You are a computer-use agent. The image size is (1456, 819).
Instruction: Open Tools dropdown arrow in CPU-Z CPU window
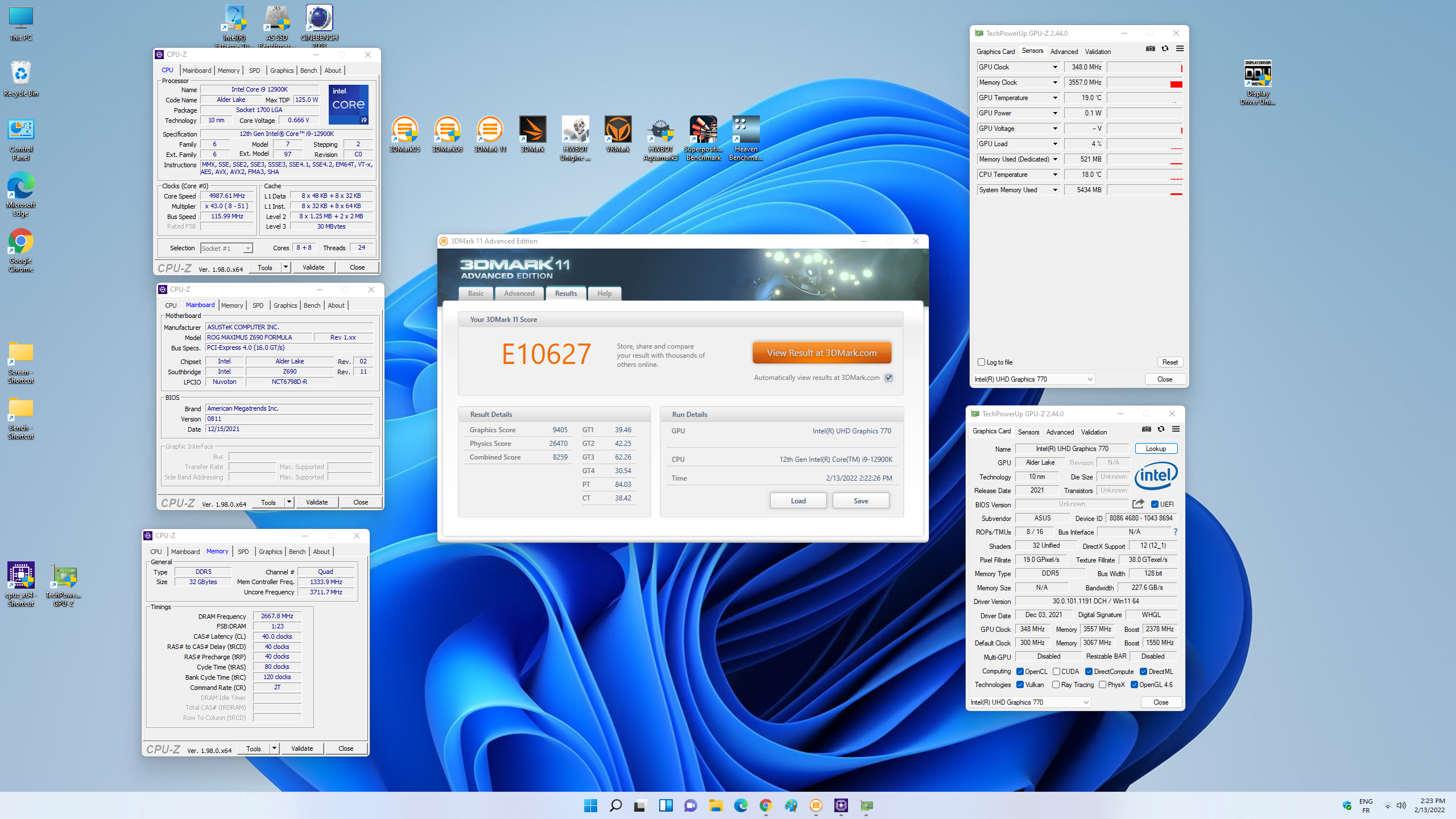tap(286, 267)
